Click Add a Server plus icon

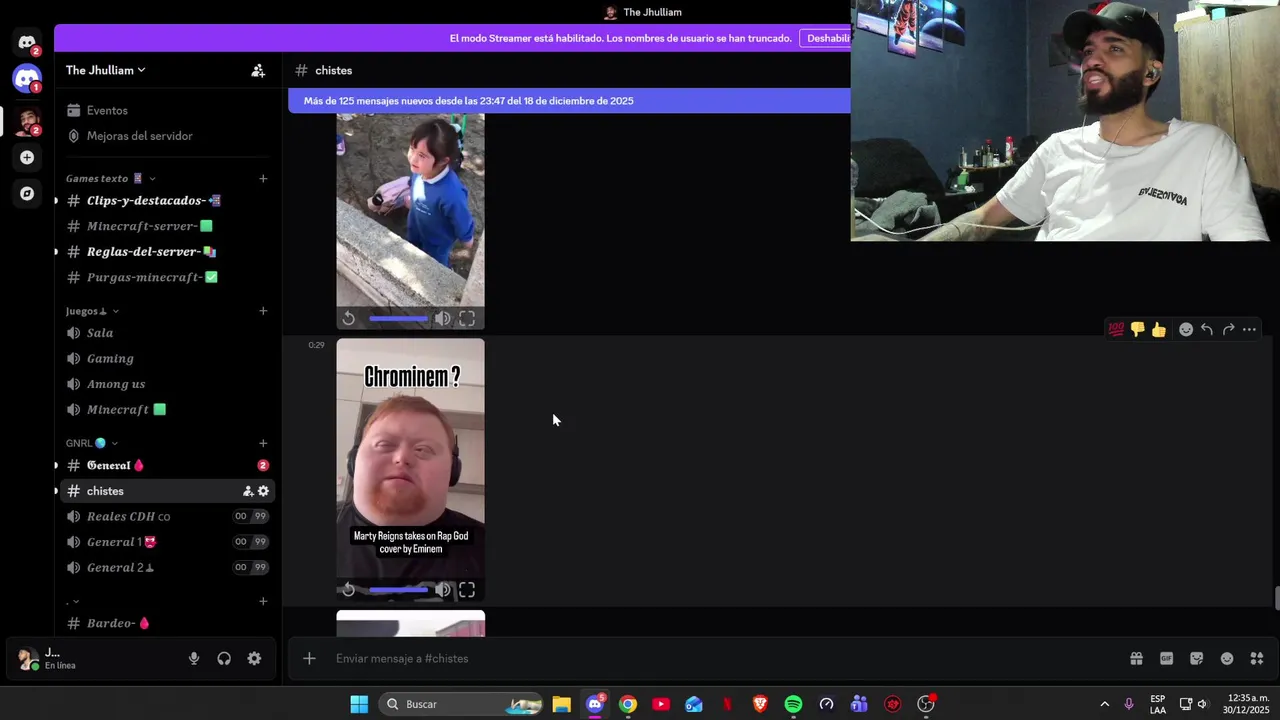(x=27, y=157)
